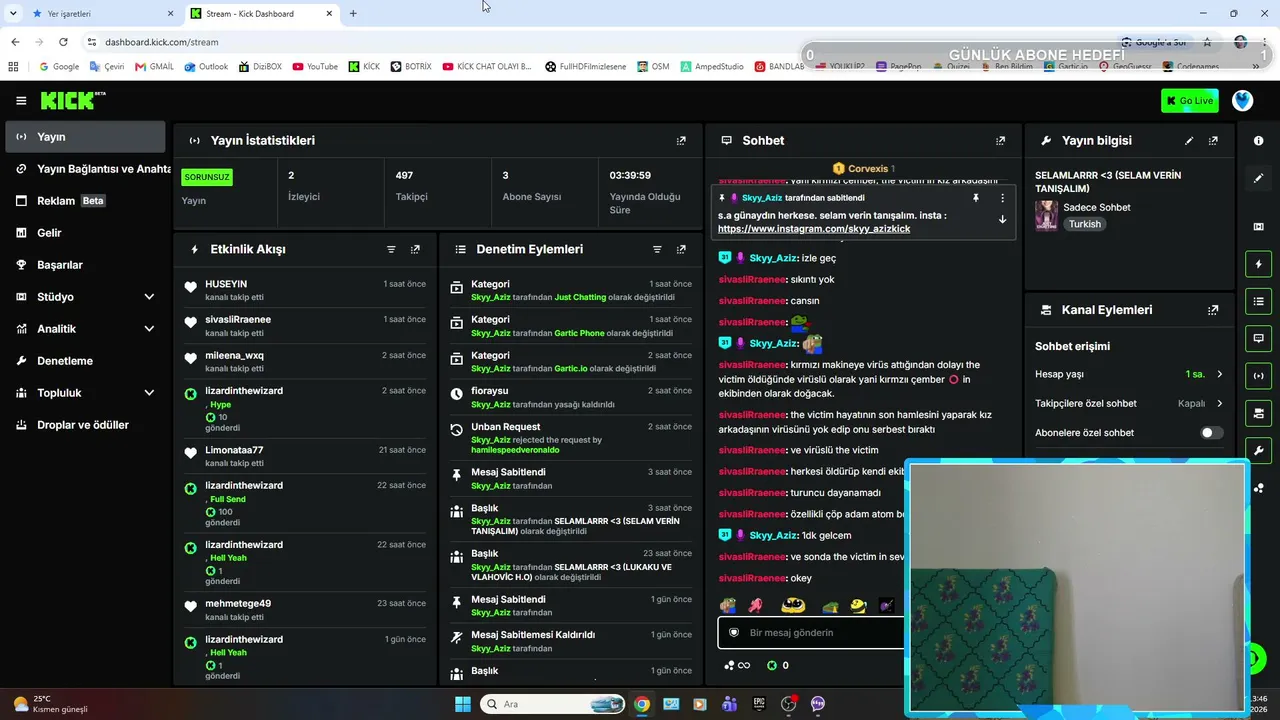
Task: Click the Turkish language tag
Action: point(1084,224)
